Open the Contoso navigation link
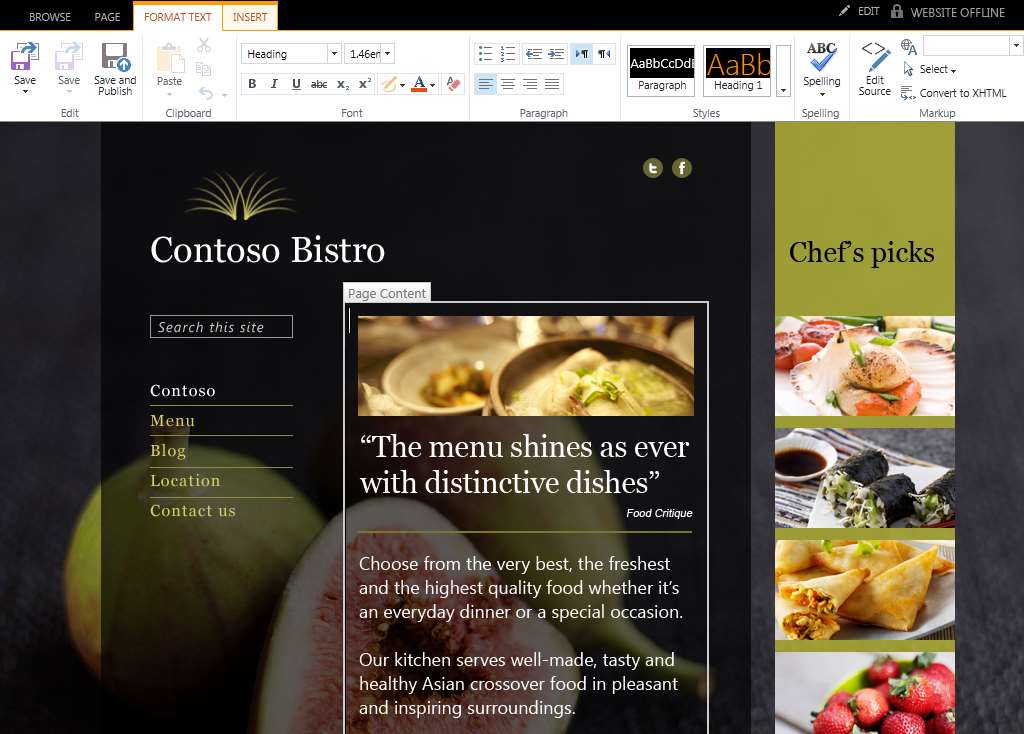 183,391
